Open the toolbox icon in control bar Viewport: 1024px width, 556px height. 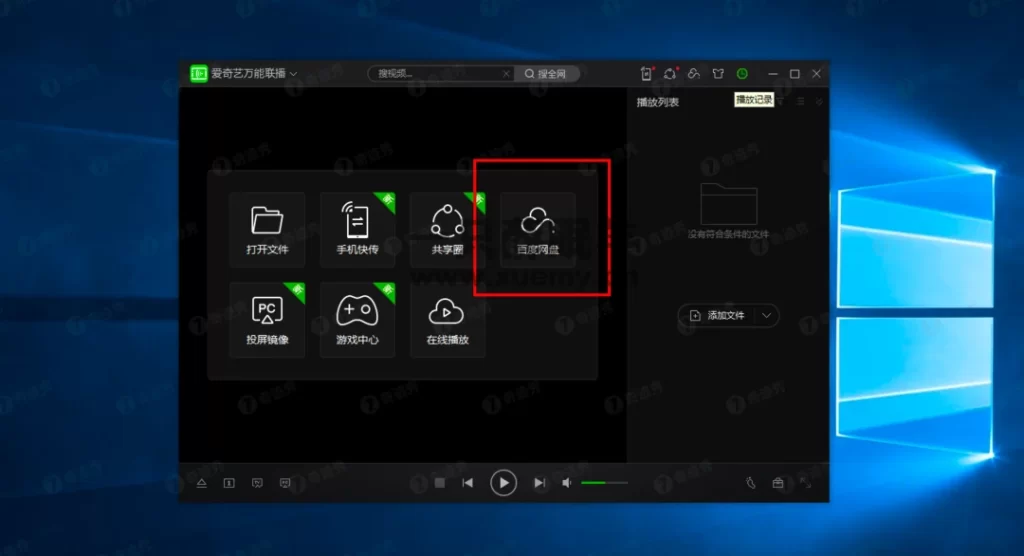click(778, 483)
